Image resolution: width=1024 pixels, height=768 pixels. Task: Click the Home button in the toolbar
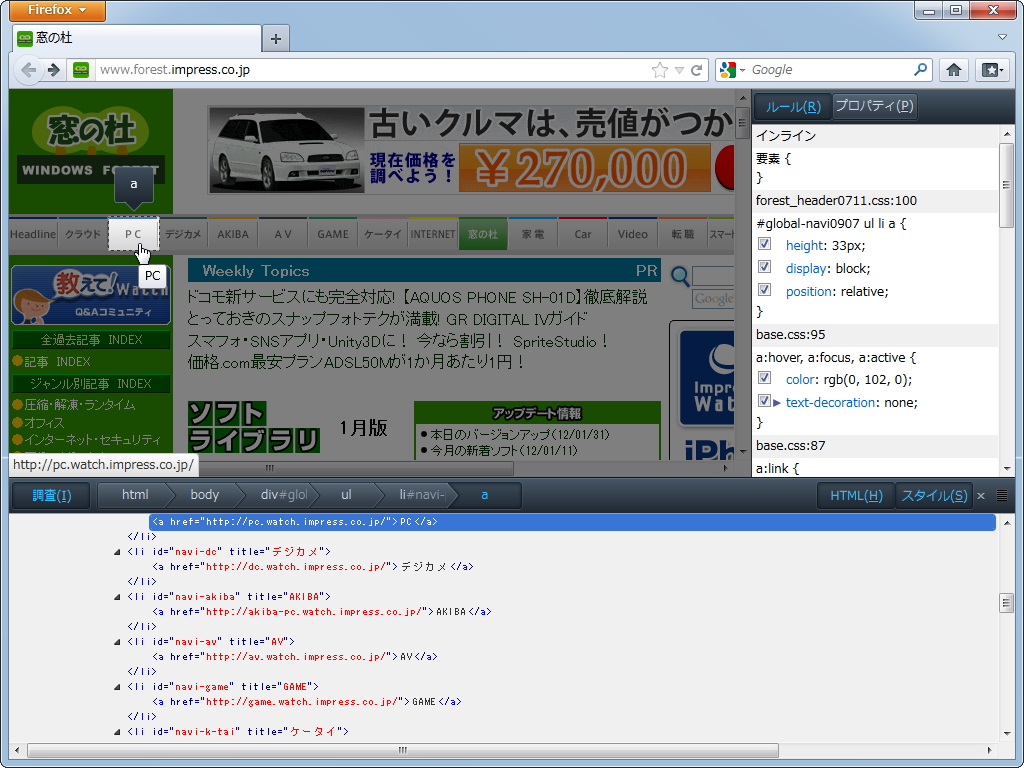tap(954, 69)
